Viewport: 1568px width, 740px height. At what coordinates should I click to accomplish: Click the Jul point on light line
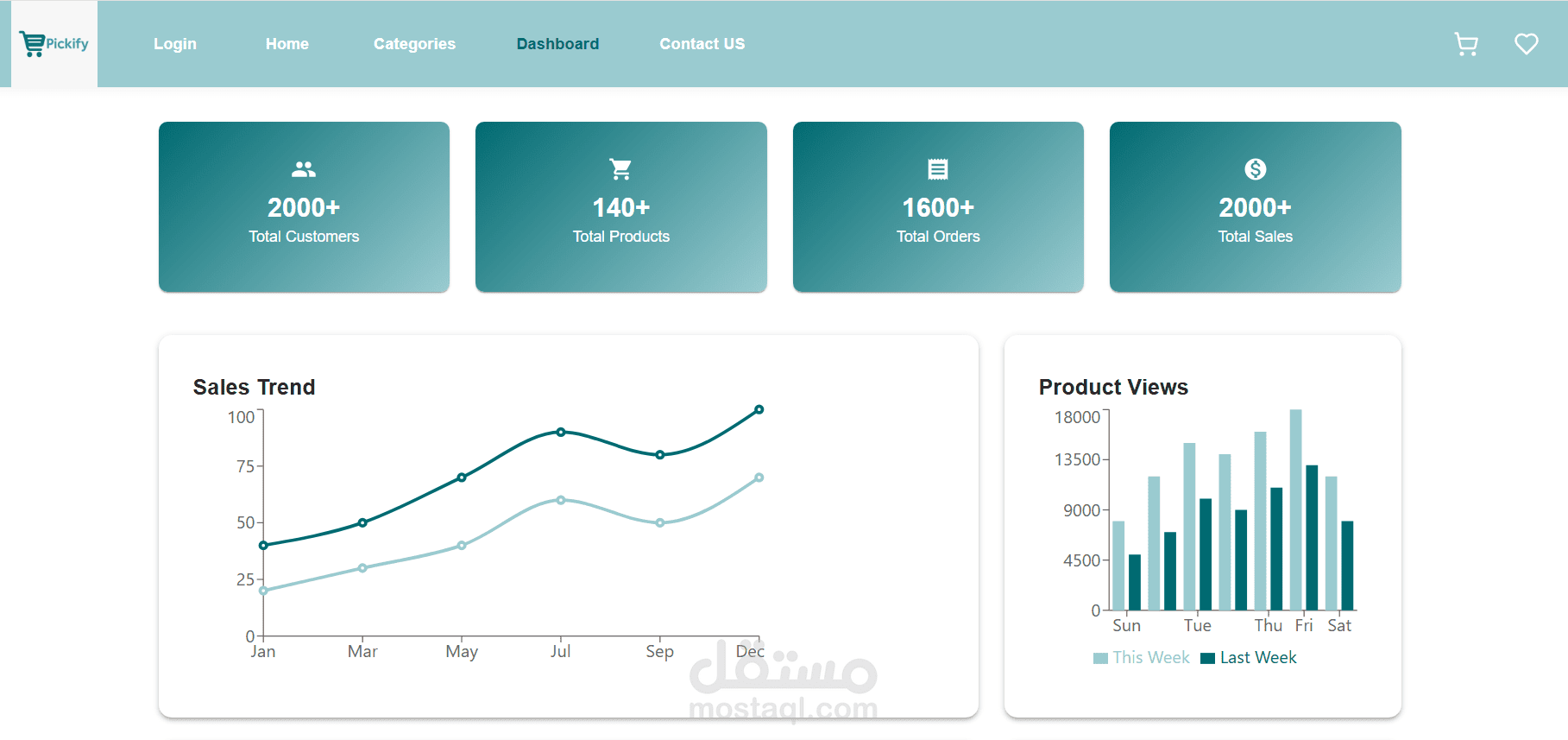(x=561, y=500)
